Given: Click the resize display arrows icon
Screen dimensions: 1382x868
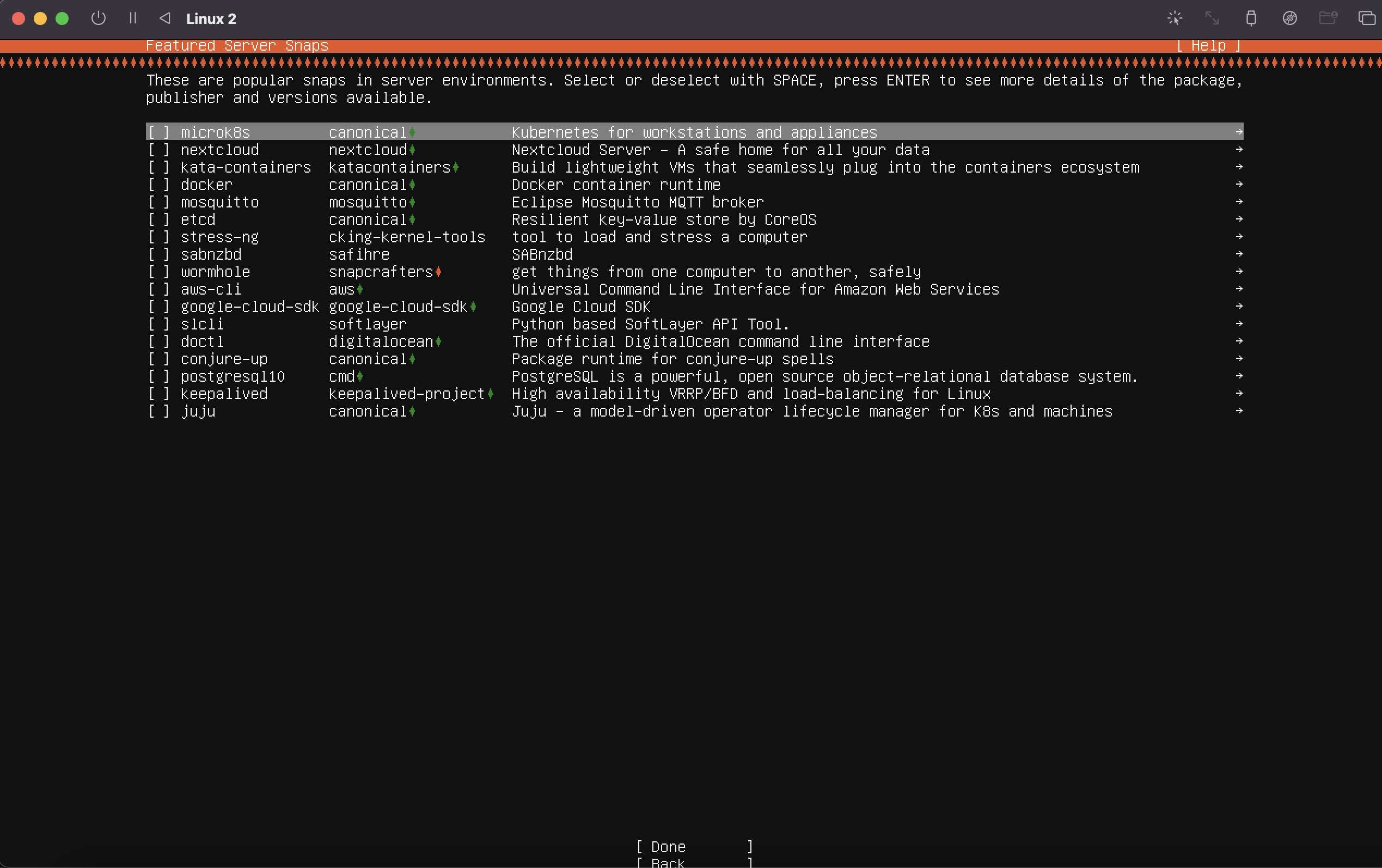Looking at the screenshot, I should pos(1212,19).
